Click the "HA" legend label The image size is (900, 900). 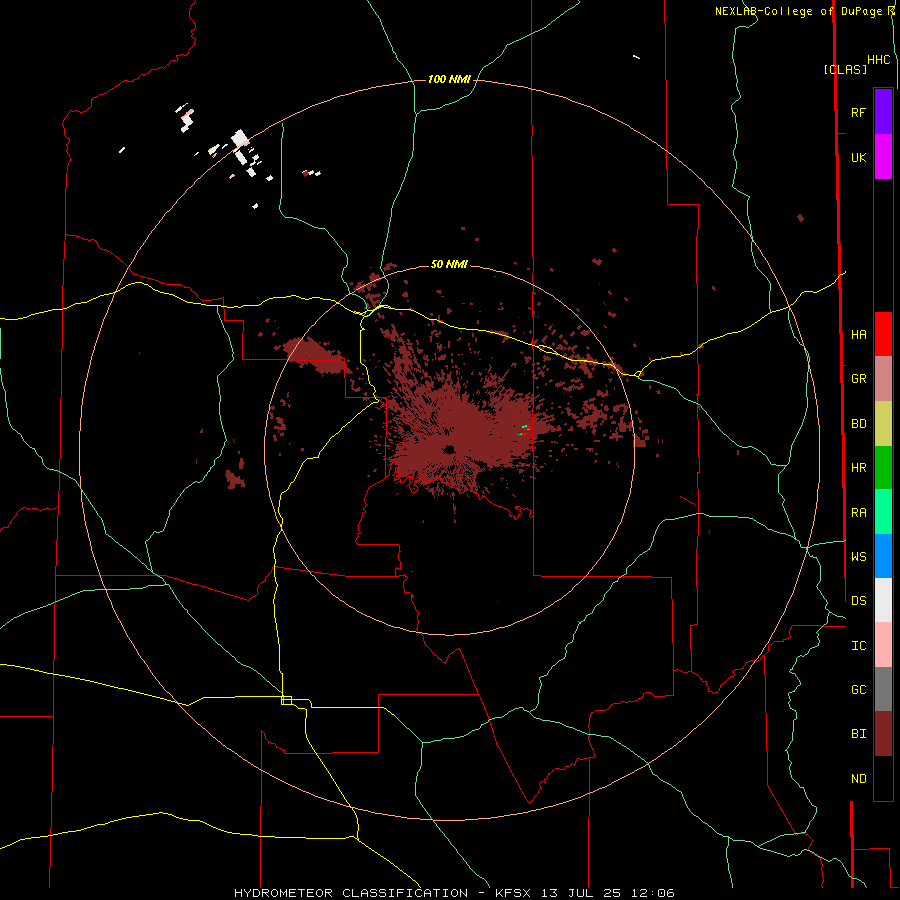(858, 335)
